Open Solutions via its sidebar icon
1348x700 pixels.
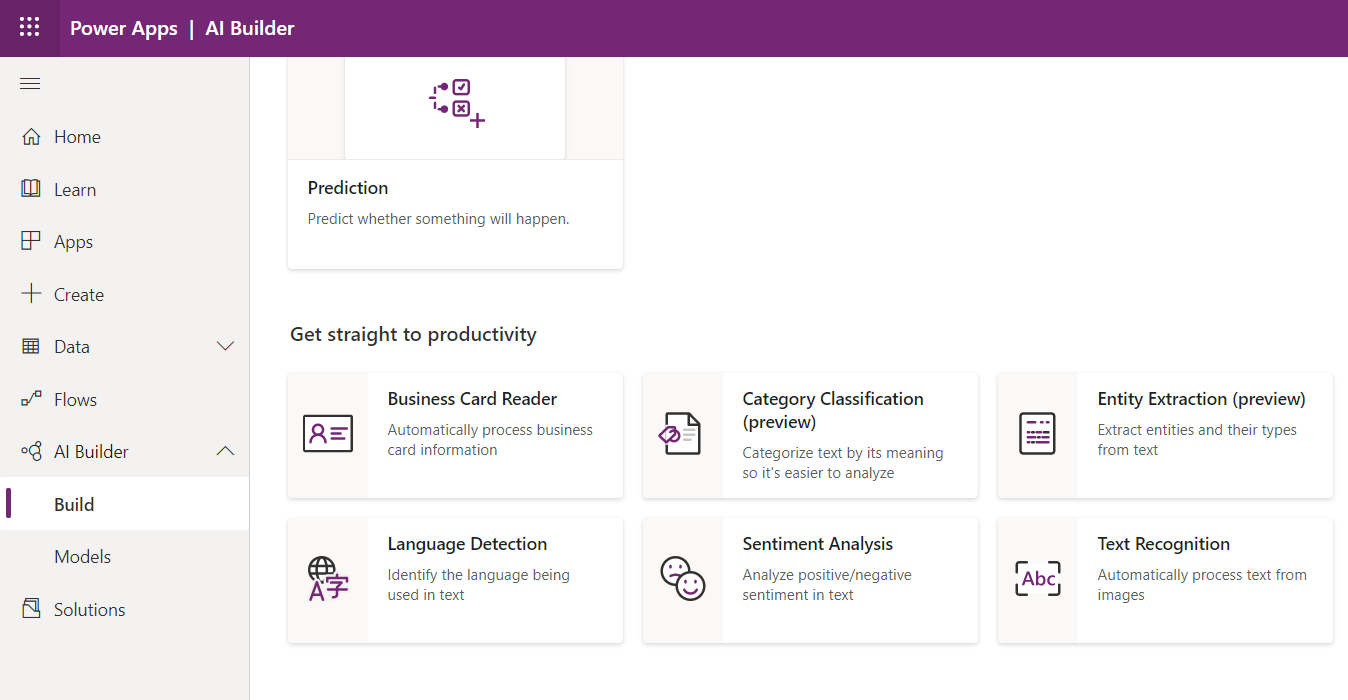point(31,608)
